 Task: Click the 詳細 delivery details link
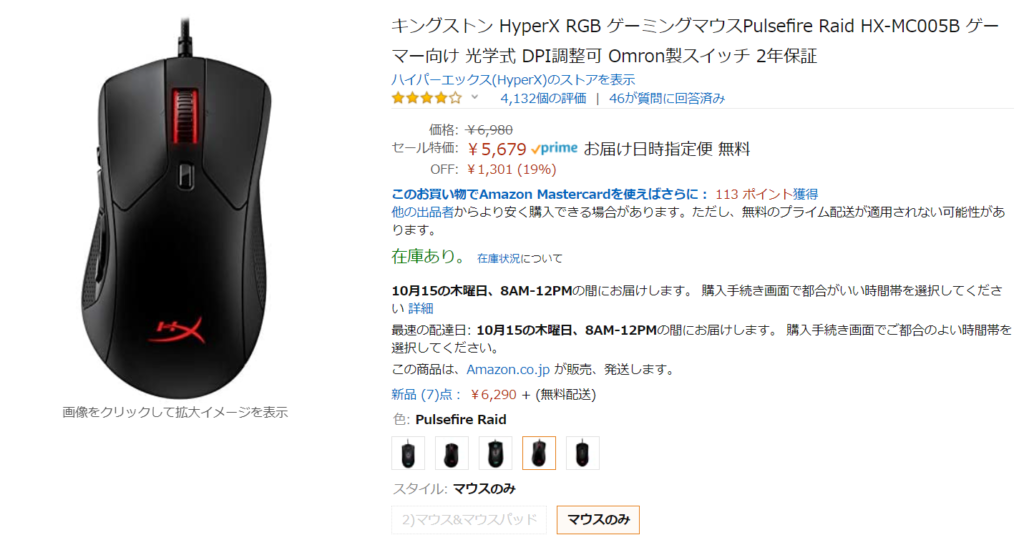pyautogui.click(x=421, y=308)
